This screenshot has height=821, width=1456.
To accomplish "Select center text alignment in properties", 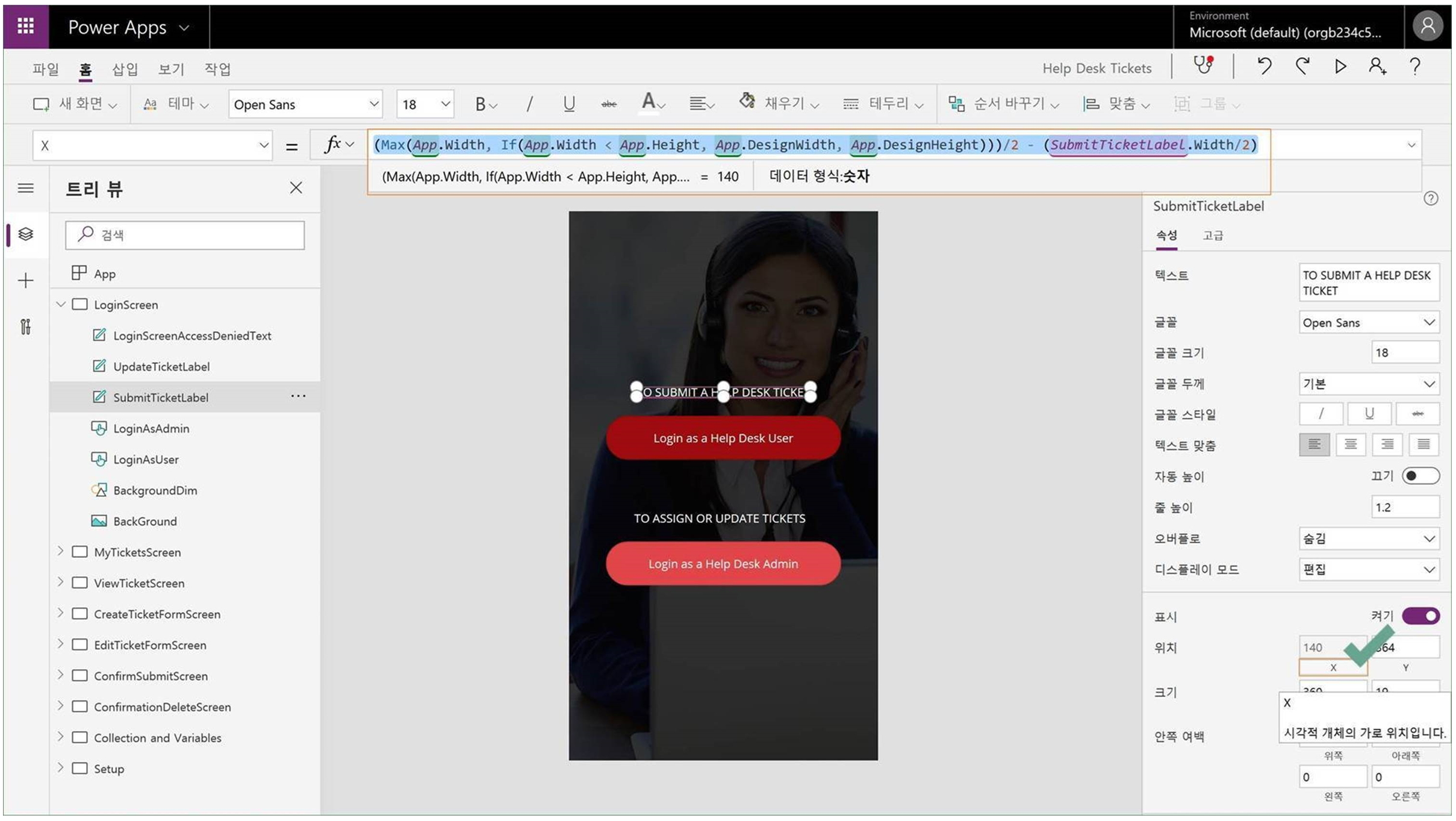I will pos(1351,445).
